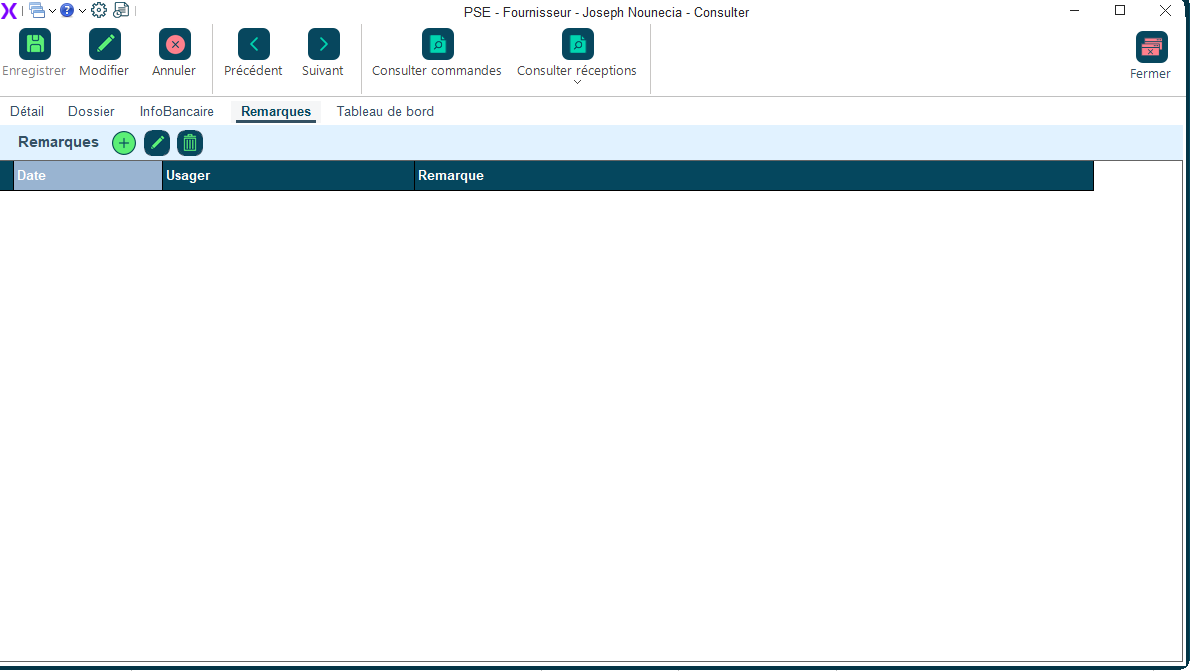Open the help question mark icon
The image size is (1190, 671).
pos(67,11)
